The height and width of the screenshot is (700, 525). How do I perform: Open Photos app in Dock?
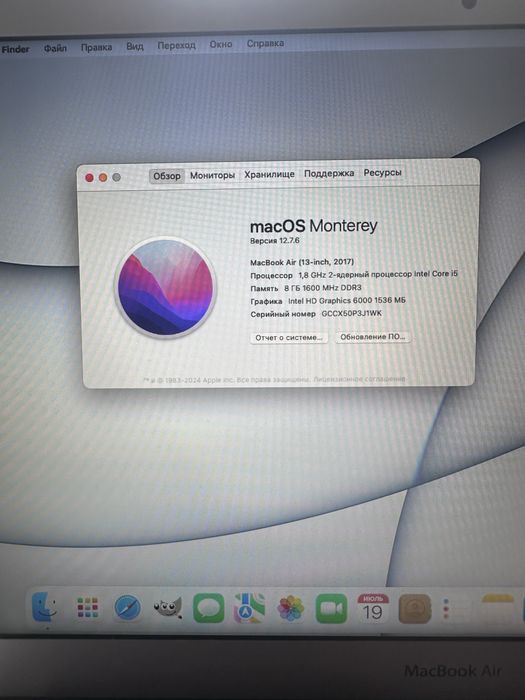pos(290,608)
